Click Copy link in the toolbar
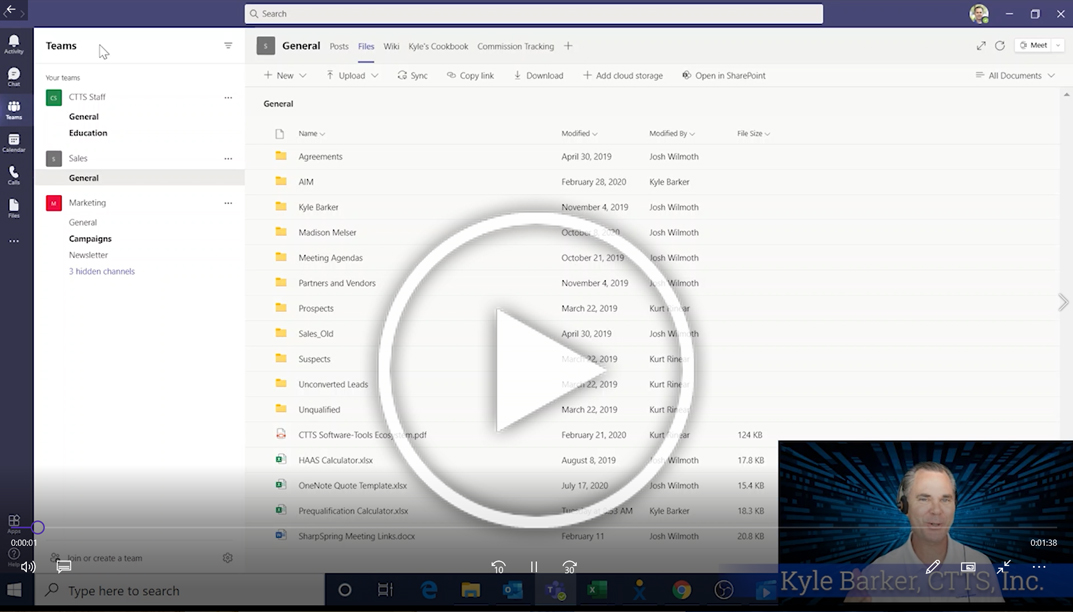Image resolution: width=1073 pixels, height=612 pixels. (470, 75)
